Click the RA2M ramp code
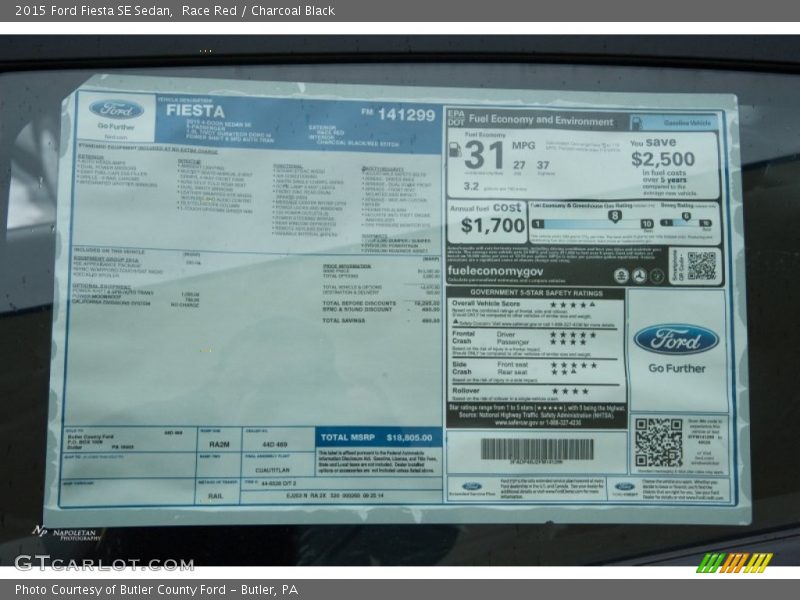 [219, 444]
